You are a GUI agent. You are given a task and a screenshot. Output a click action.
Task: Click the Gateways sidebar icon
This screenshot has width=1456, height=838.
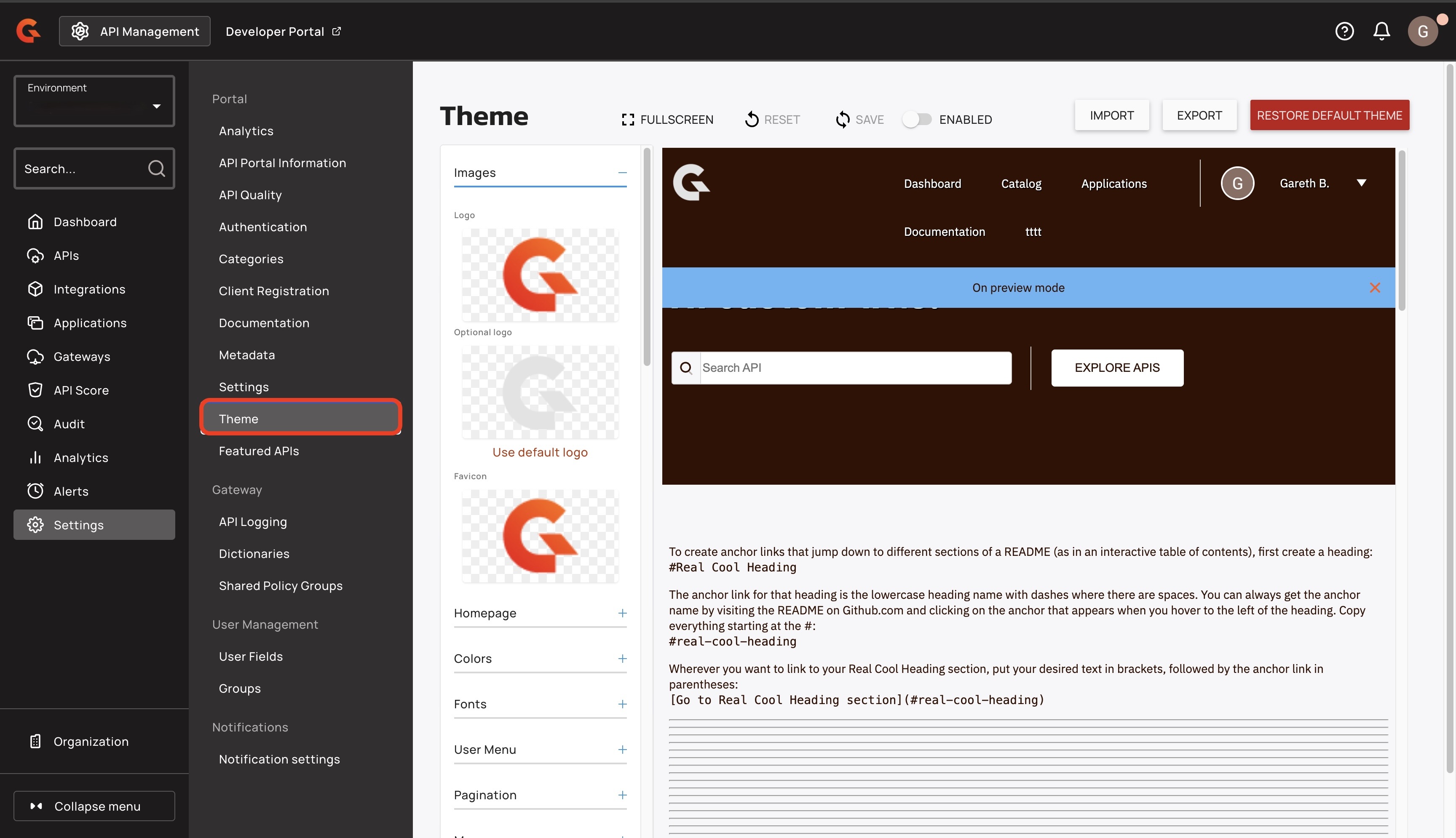pyautogui.click(x=35, y=356)
